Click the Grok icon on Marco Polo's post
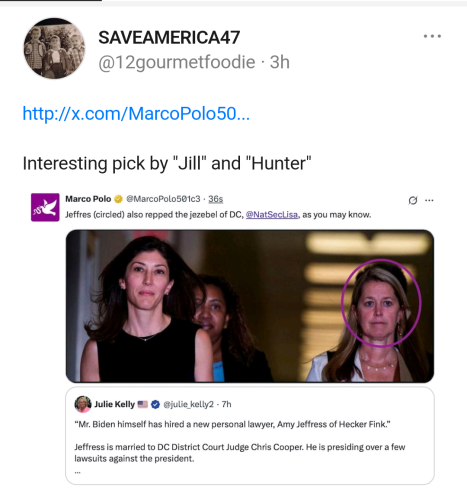467x500 pixels. click(x=413, y=200)
